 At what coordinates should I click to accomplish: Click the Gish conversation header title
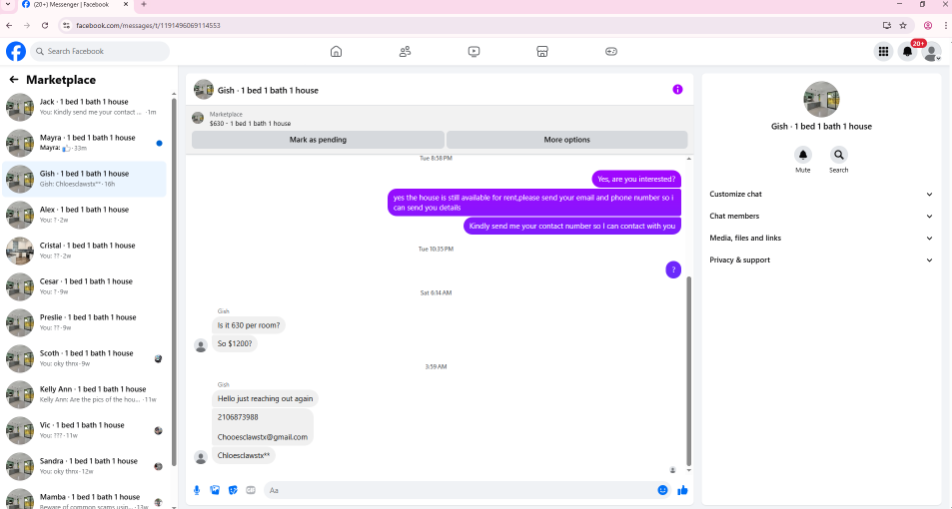[x=268, y=91]
